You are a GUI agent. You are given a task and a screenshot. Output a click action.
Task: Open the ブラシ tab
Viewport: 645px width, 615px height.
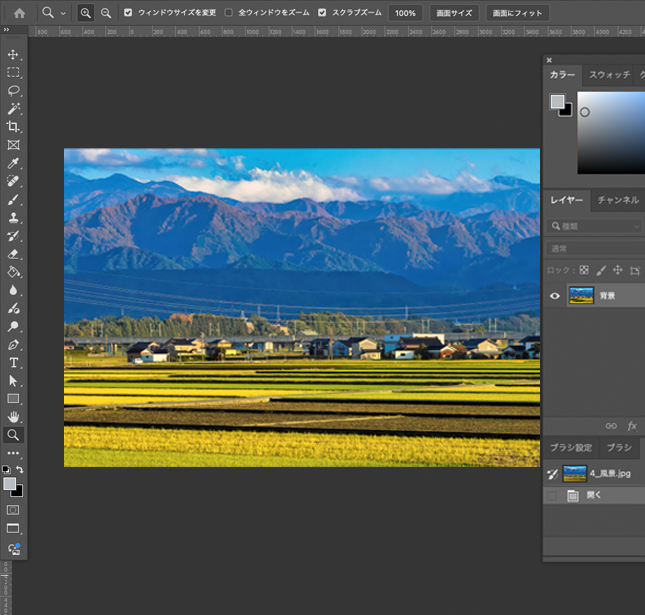click(x=619, y=448)
